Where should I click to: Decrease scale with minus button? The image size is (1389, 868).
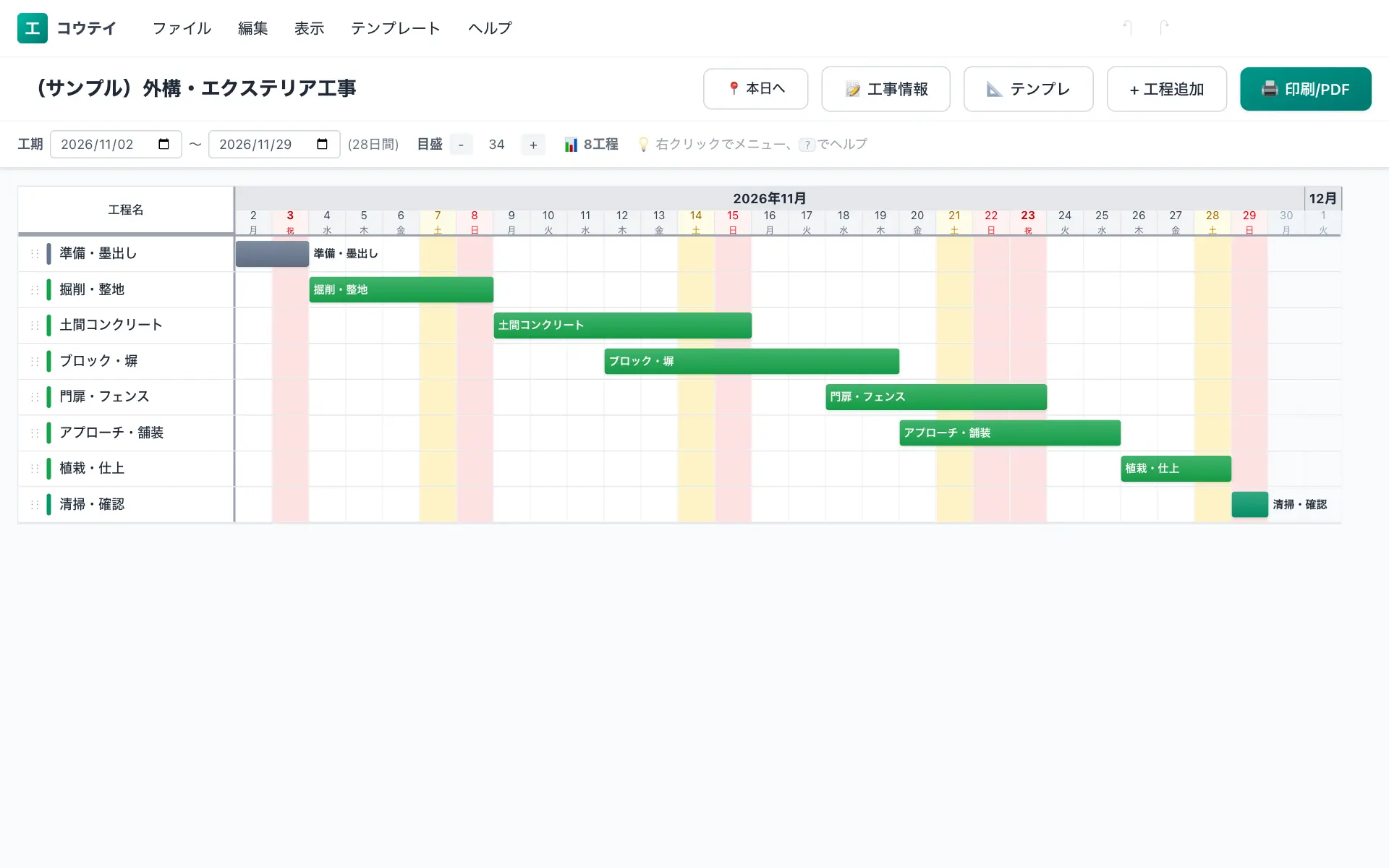[461, 145]
